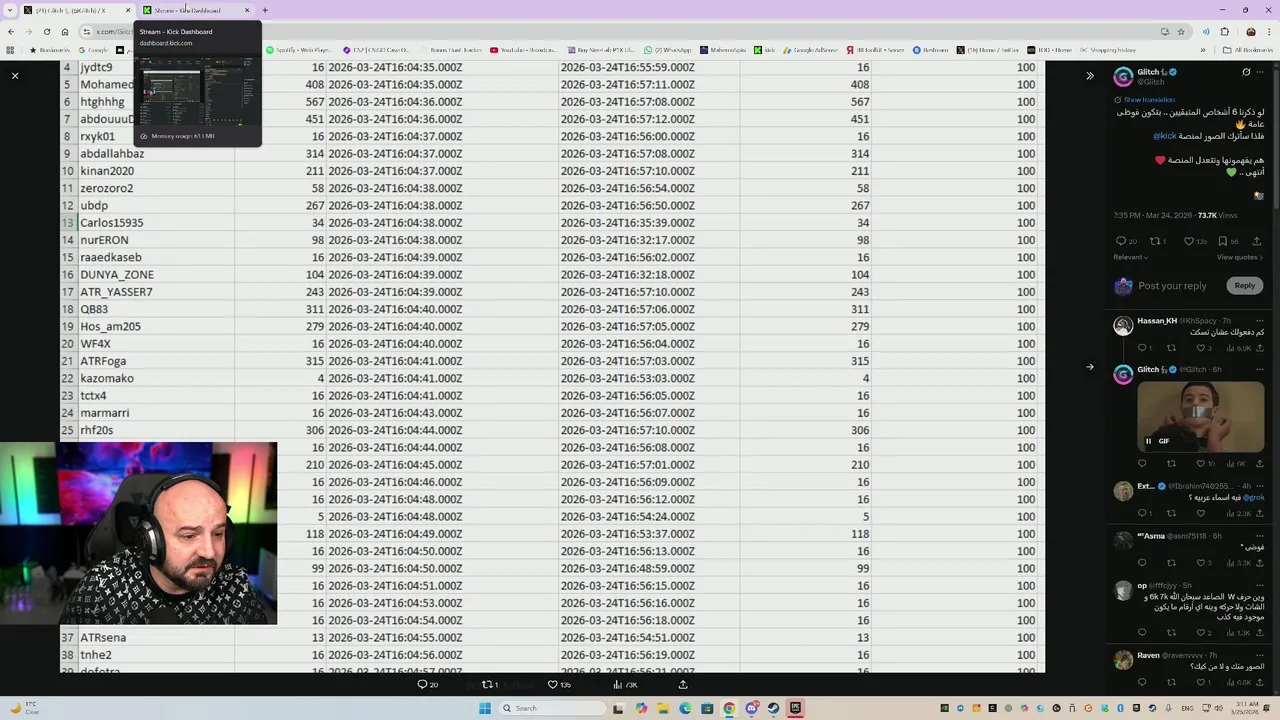
Task: Open View quotes link
Action: pyautogui.click(x=1239, y=257)
